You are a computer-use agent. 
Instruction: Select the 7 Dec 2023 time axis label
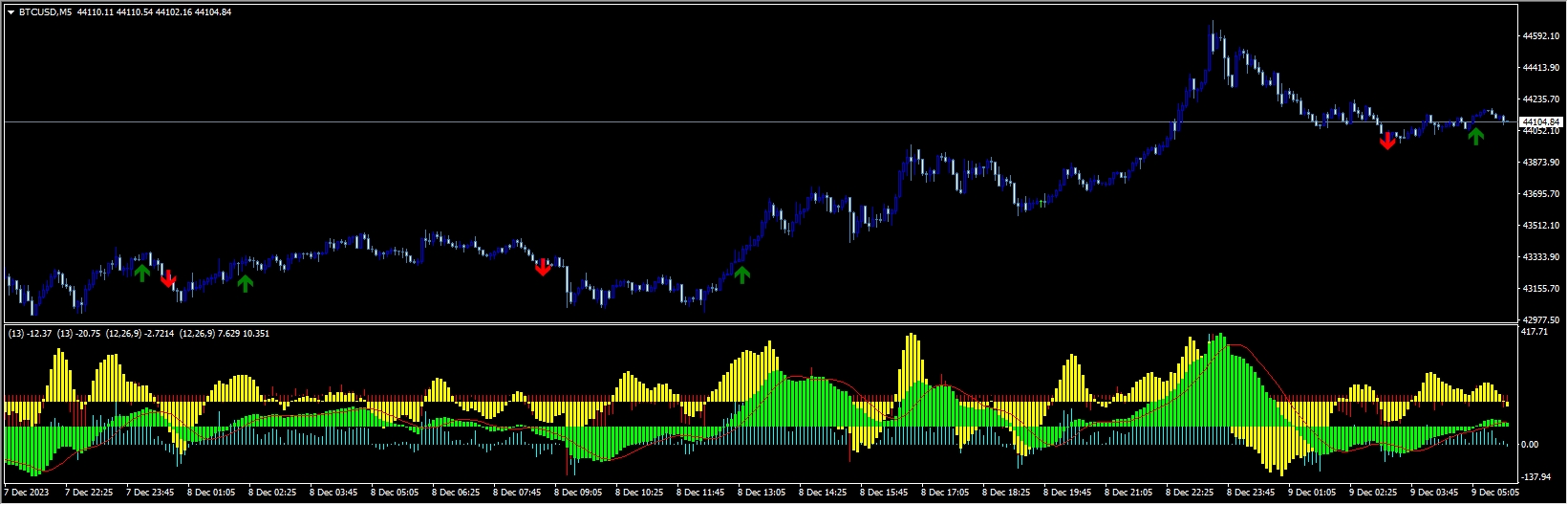click(x=24, y=494)
